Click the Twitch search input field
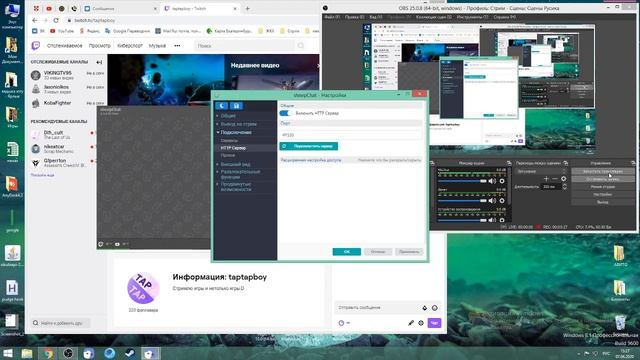Image resolution: width=640 pixels, height=360 pixels. (x=245, y=46)
